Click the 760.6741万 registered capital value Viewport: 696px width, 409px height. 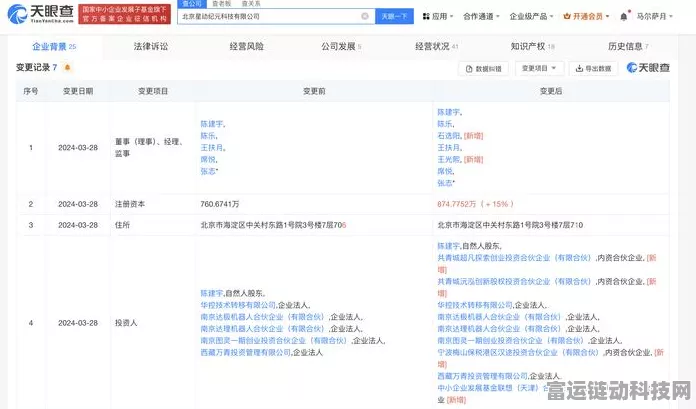point(220,204)
